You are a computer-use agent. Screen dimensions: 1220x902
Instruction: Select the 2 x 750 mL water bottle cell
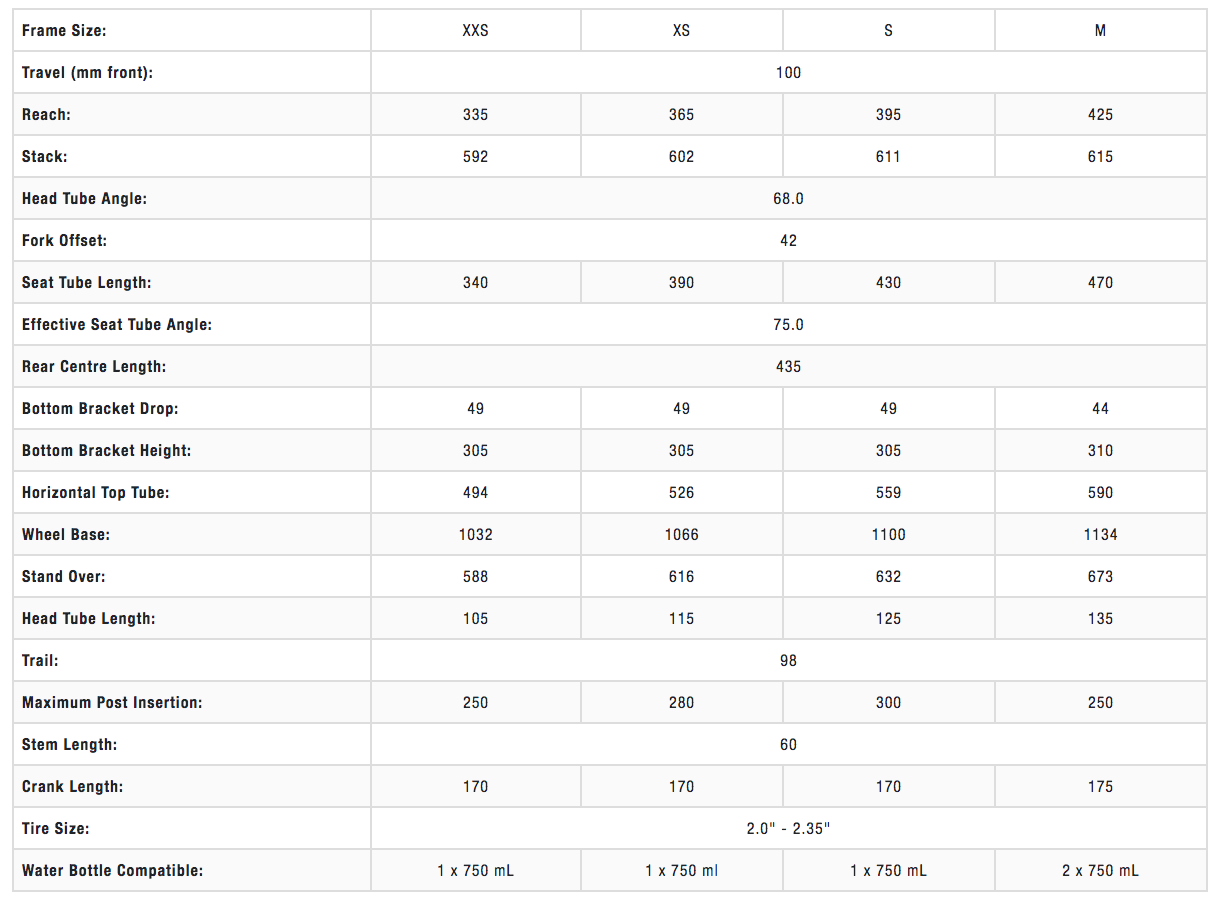click(x=1100, y=870)
